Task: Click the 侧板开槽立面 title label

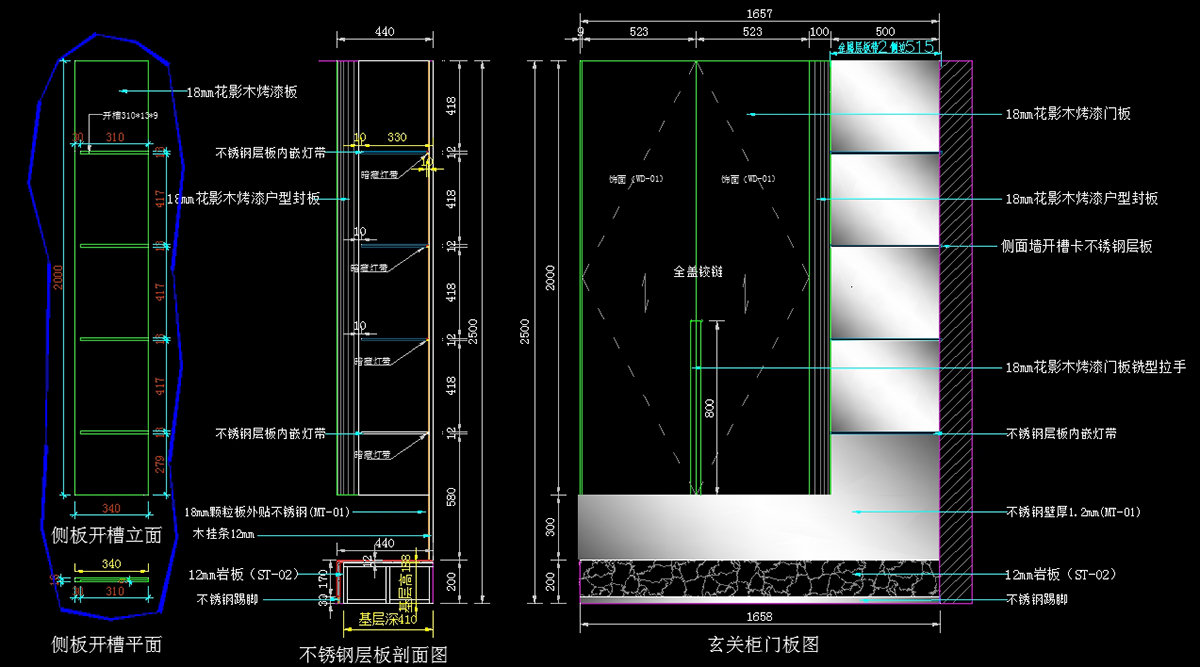Action: point(106,535)
